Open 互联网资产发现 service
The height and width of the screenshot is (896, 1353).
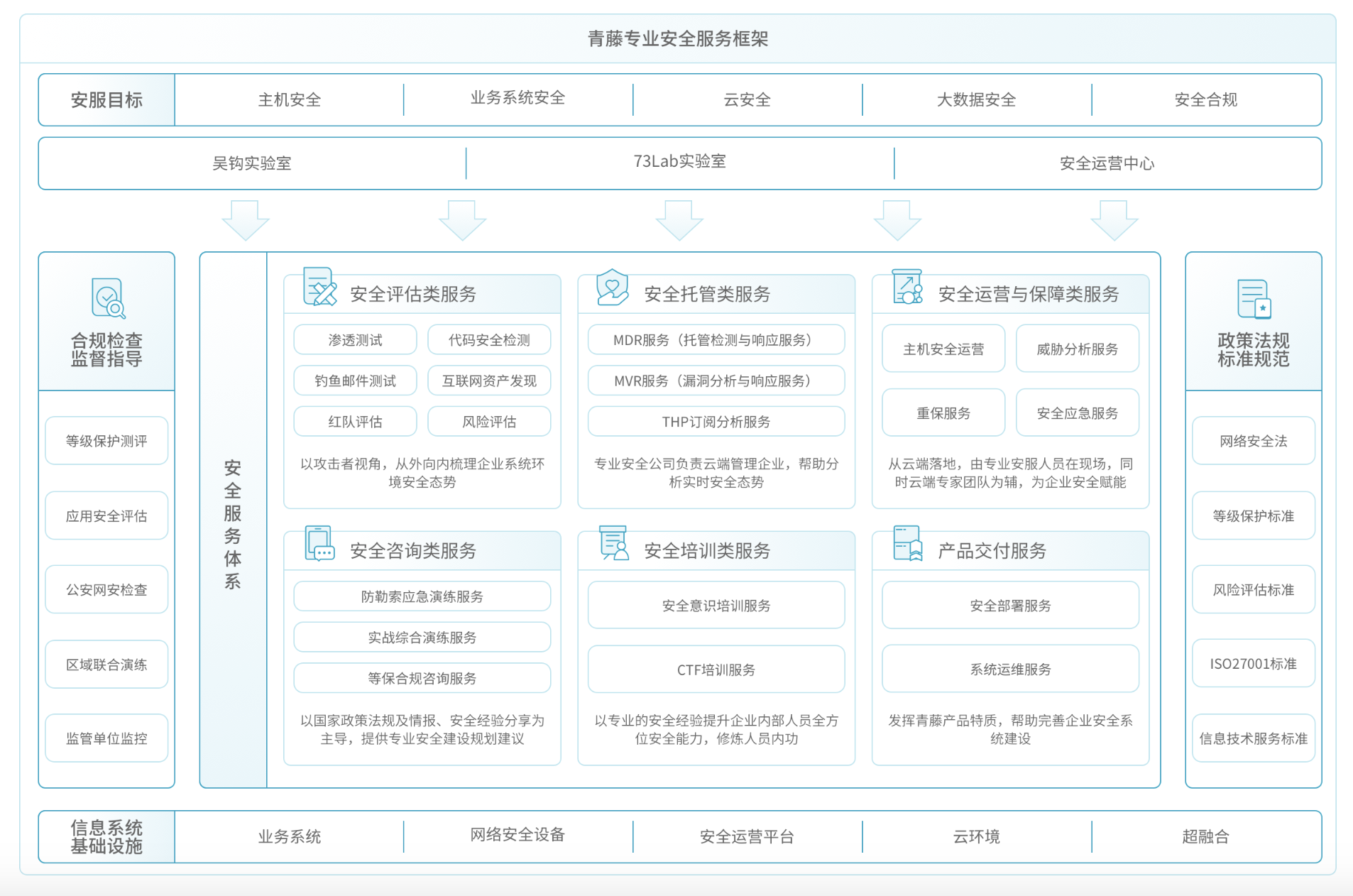click(489, 381)
